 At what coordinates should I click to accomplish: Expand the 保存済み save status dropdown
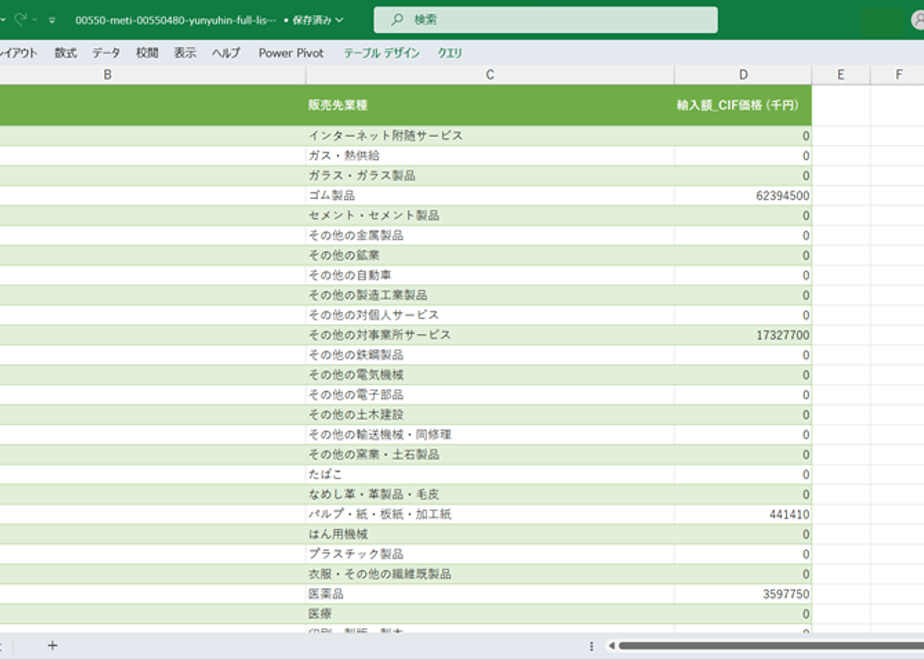click(339, 20)
